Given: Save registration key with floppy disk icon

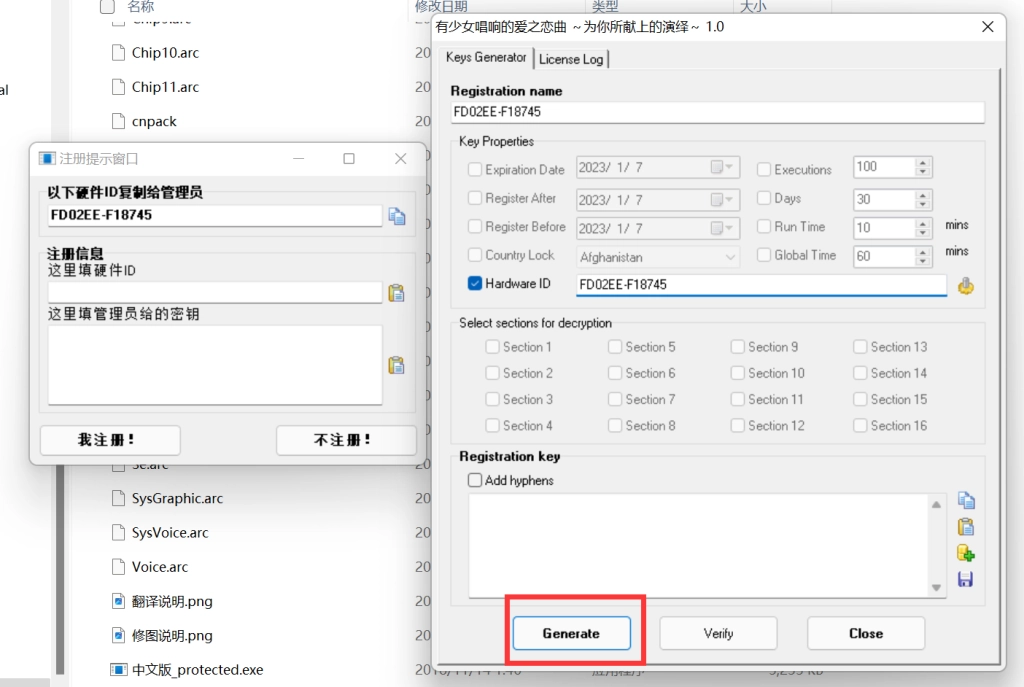Looking at the screenshot, I should click(965, 579).
